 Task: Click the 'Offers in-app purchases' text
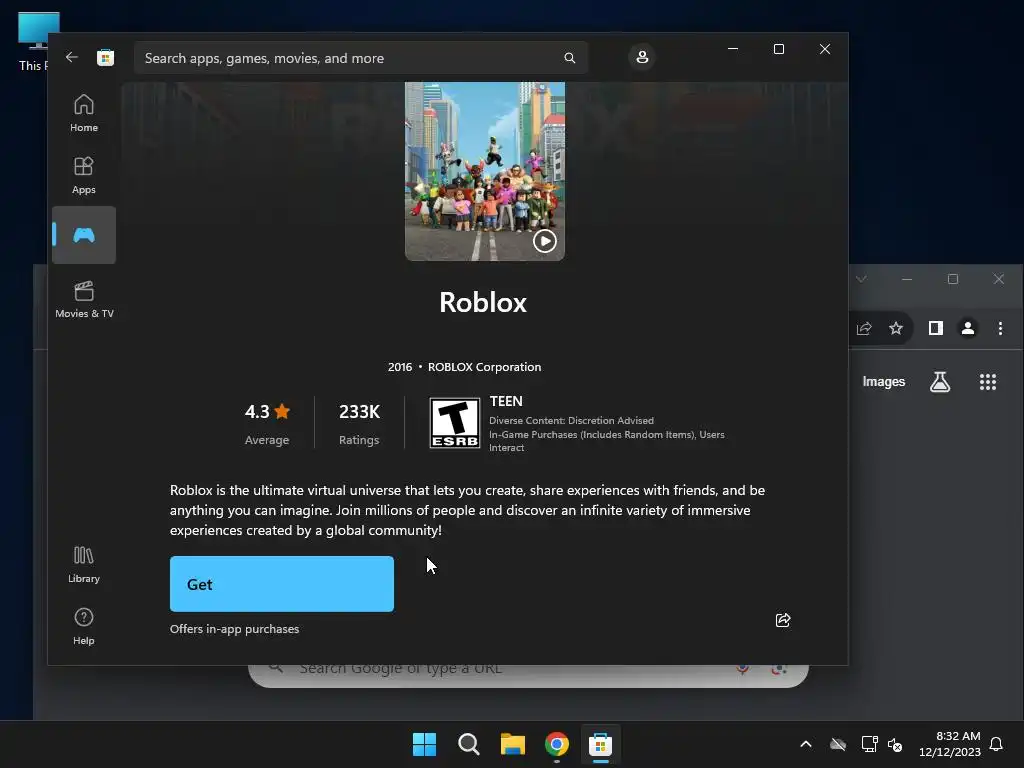click(x=234, y=629)
